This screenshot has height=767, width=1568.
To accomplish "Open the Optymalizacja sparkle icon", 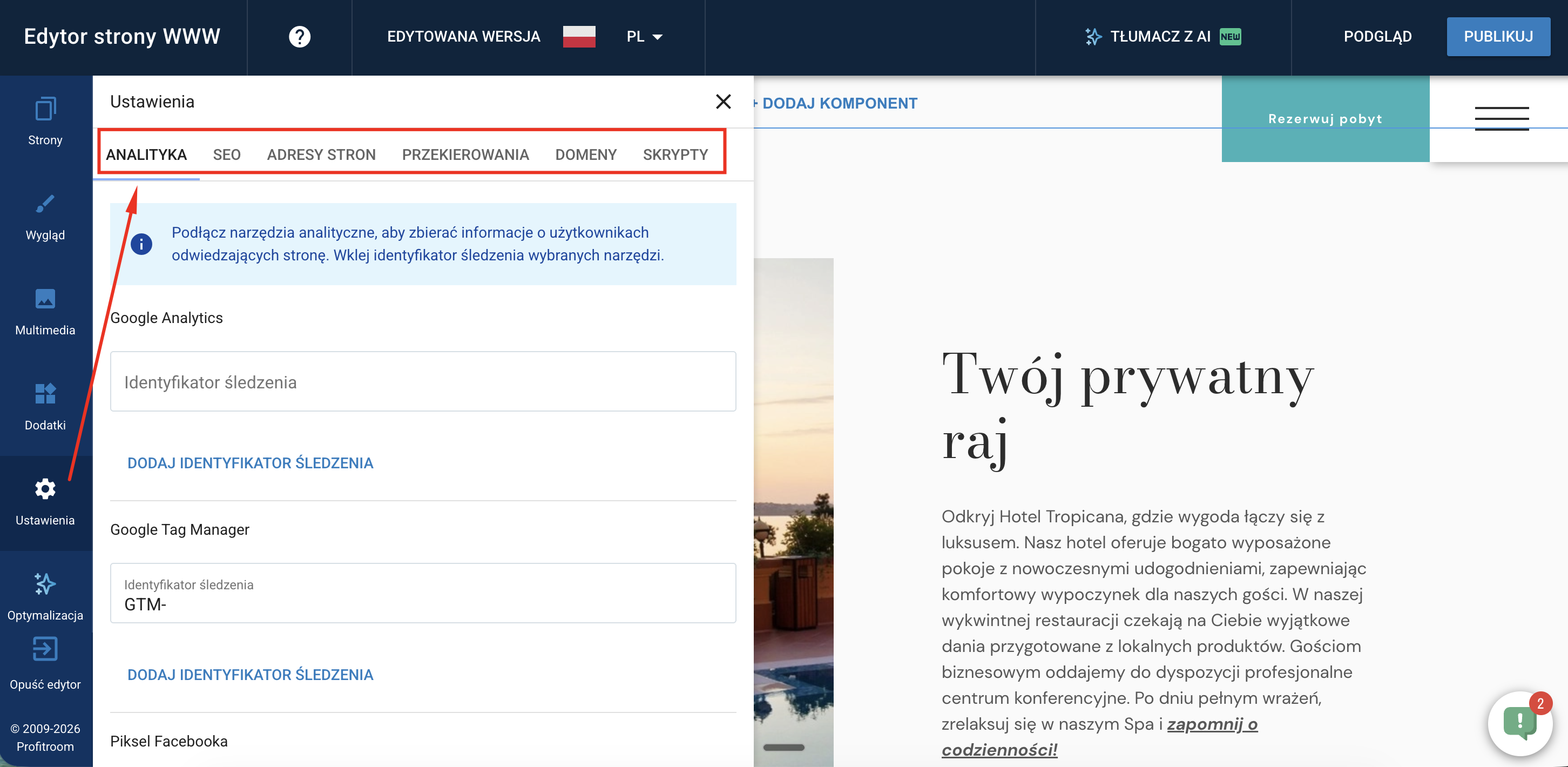I will [45, 584].
